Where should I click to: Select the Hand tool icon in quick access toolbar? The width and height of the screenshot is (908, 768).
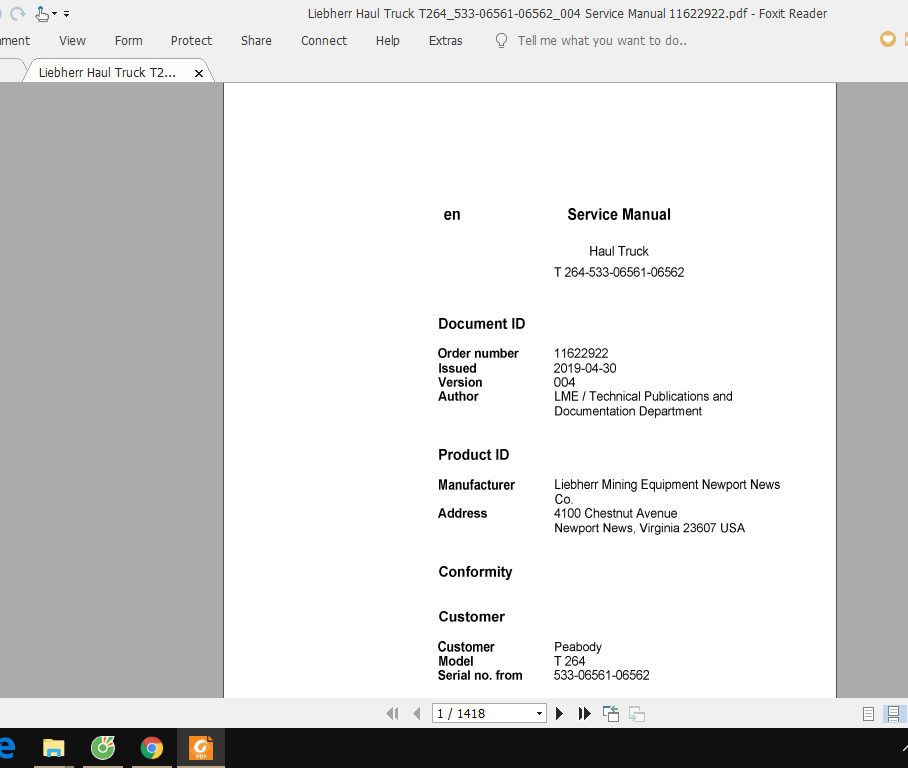coord(42,13)
